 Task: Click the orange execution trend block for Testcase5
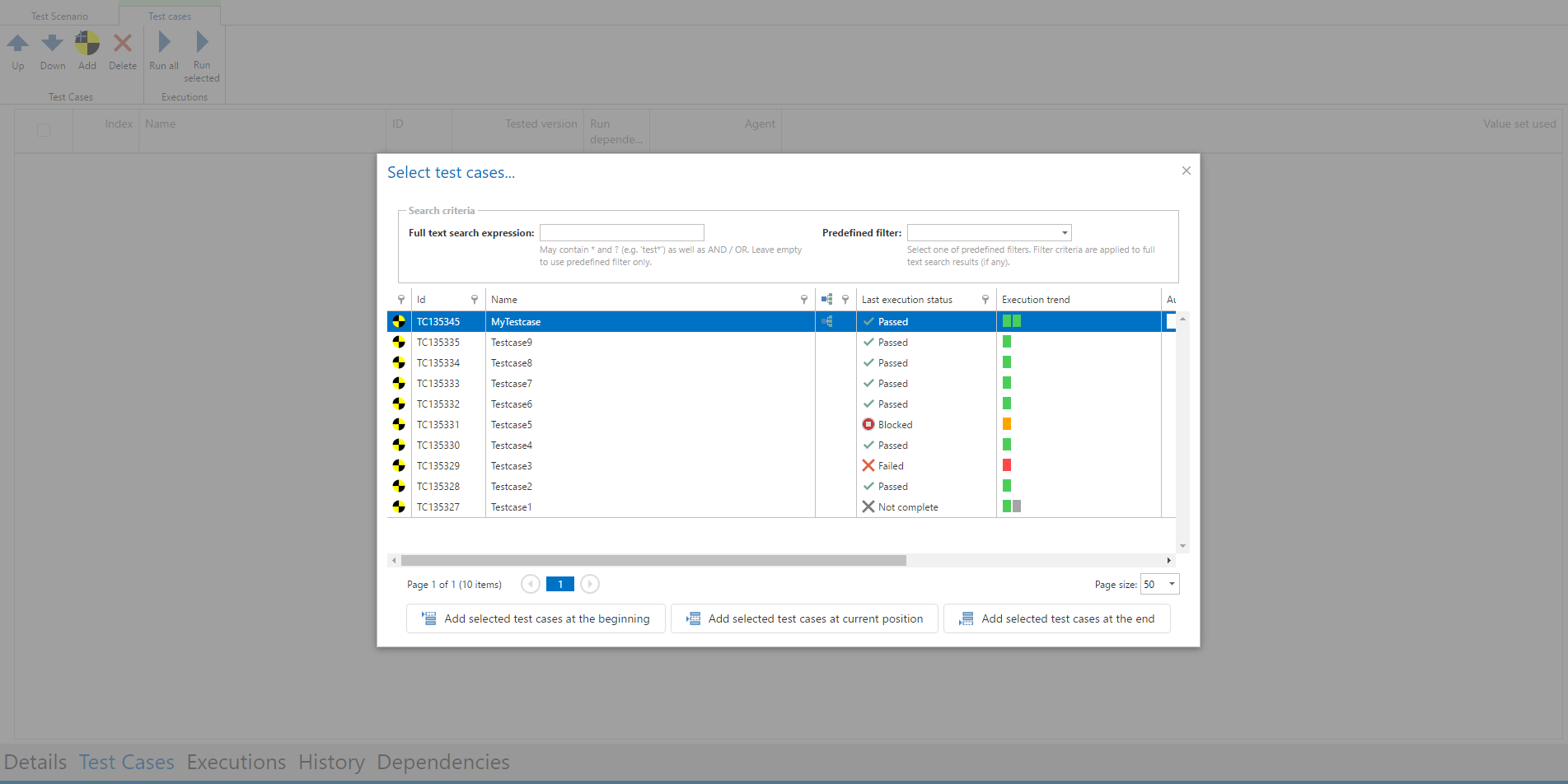pos(1007,425)
